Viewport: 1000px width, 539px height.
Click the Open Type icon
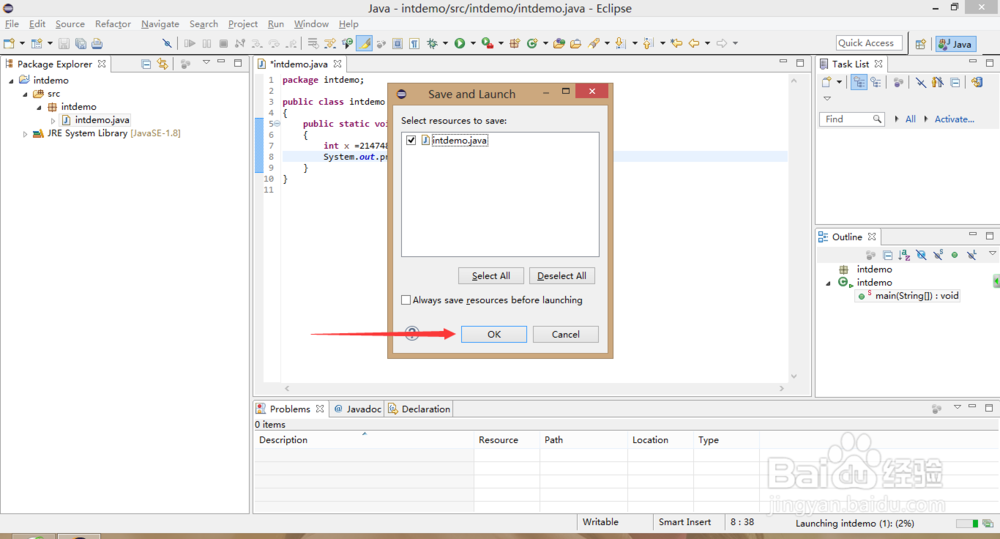559,43
